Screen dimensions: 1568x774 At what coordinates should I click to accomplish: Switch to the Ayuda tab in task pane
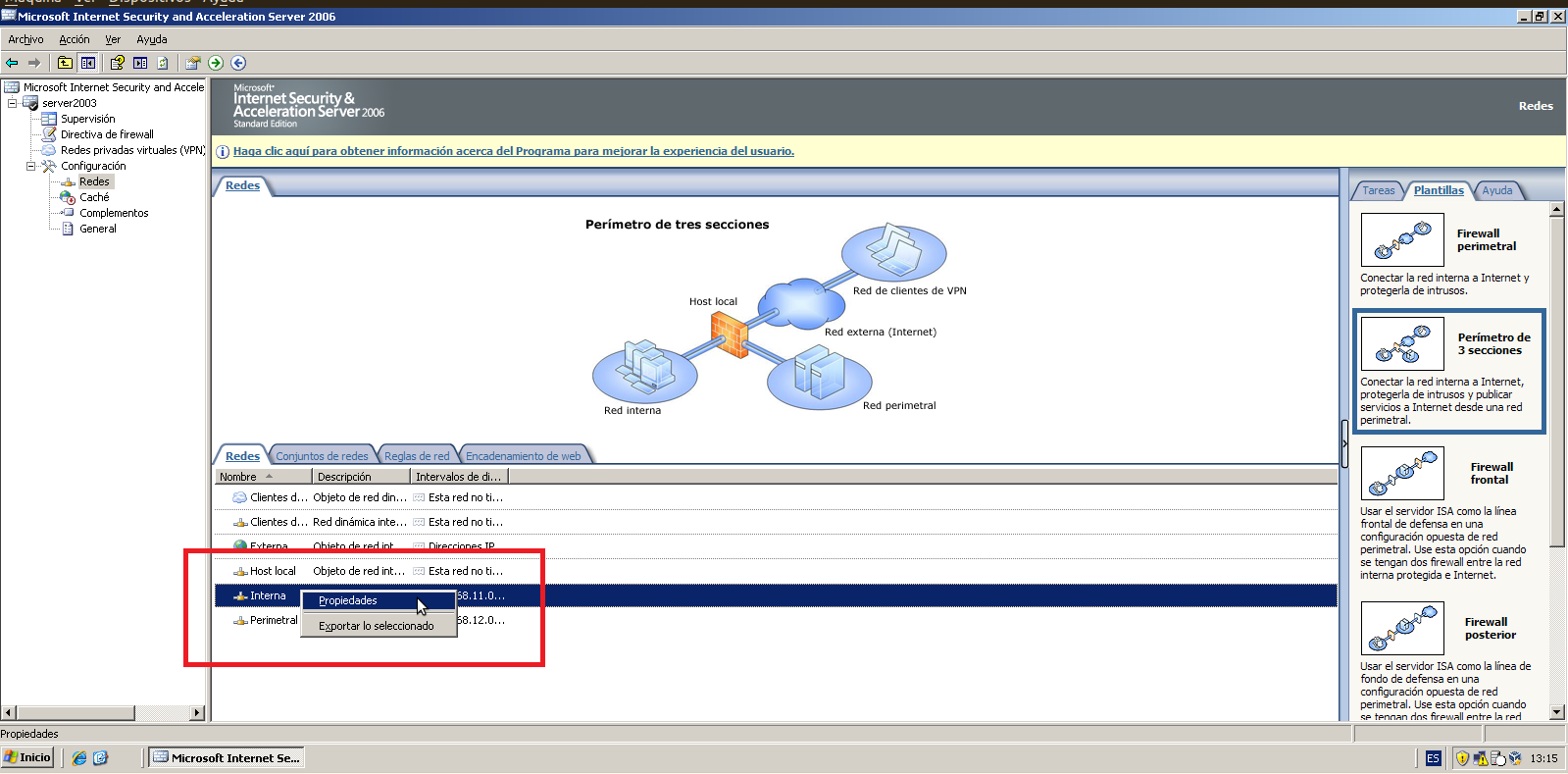click(x=1497, y=190)
